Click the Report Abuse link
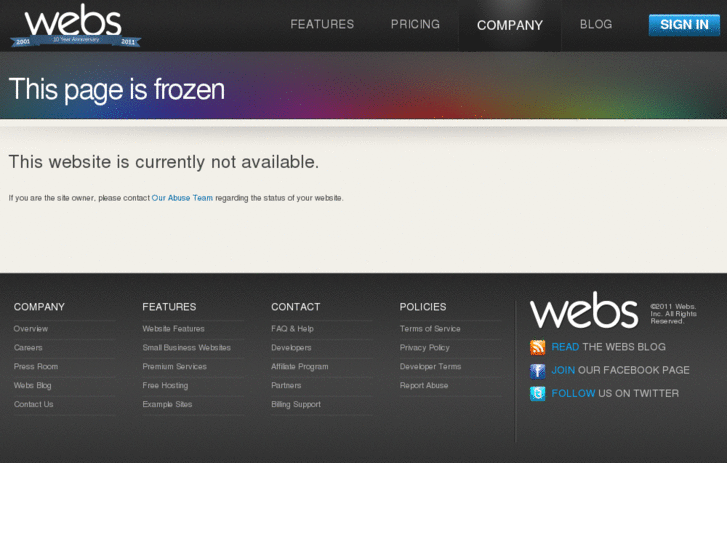 (424, 385)
